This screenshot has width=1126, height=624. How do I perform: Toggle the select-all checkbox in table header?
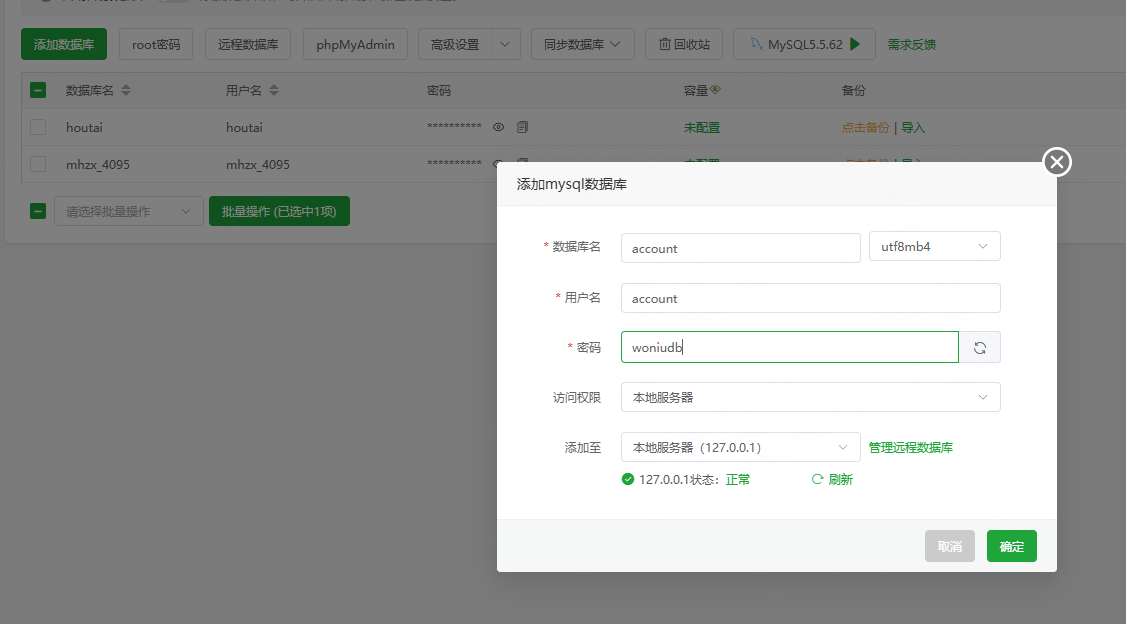38,90
